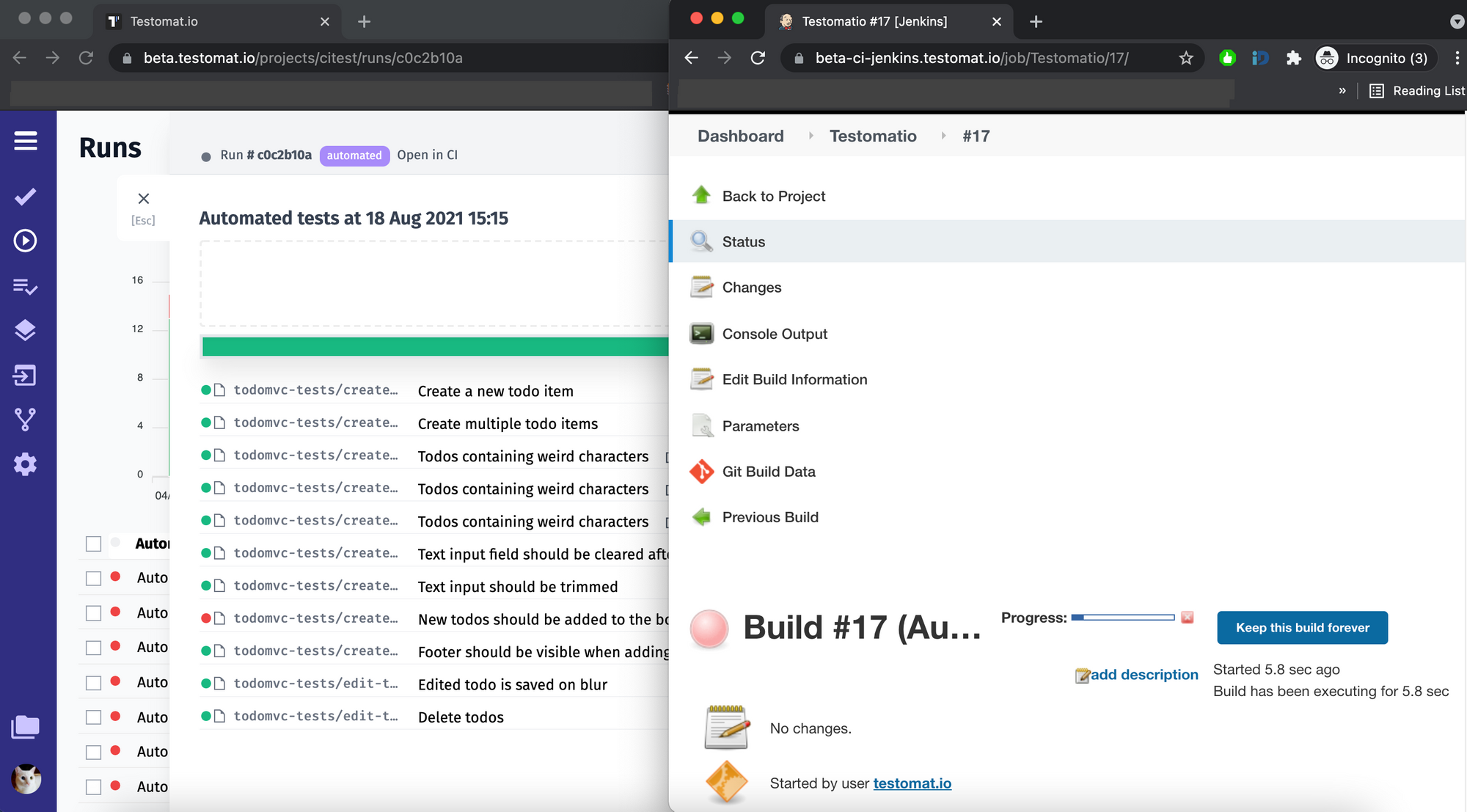
Task: Click the Open in CI link
Action: point(427,155)
